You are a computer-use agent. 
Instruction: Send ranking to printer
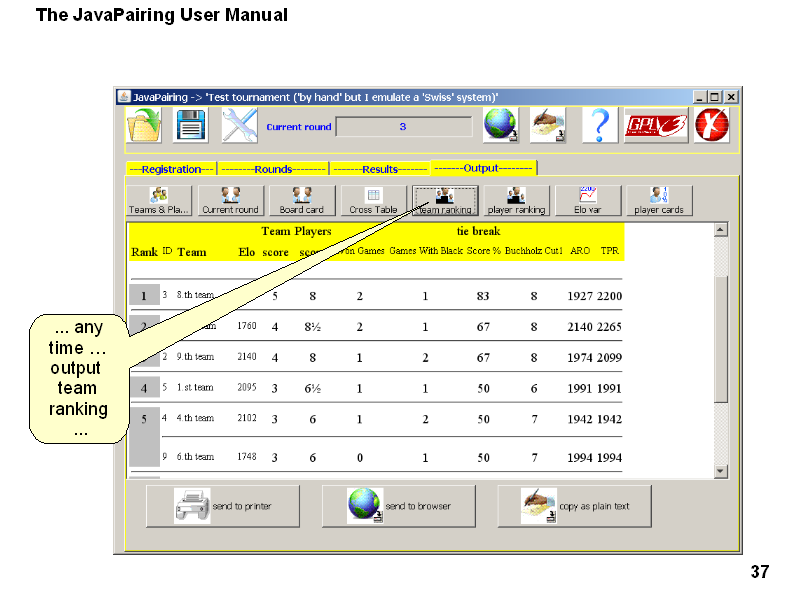point(223,506)
